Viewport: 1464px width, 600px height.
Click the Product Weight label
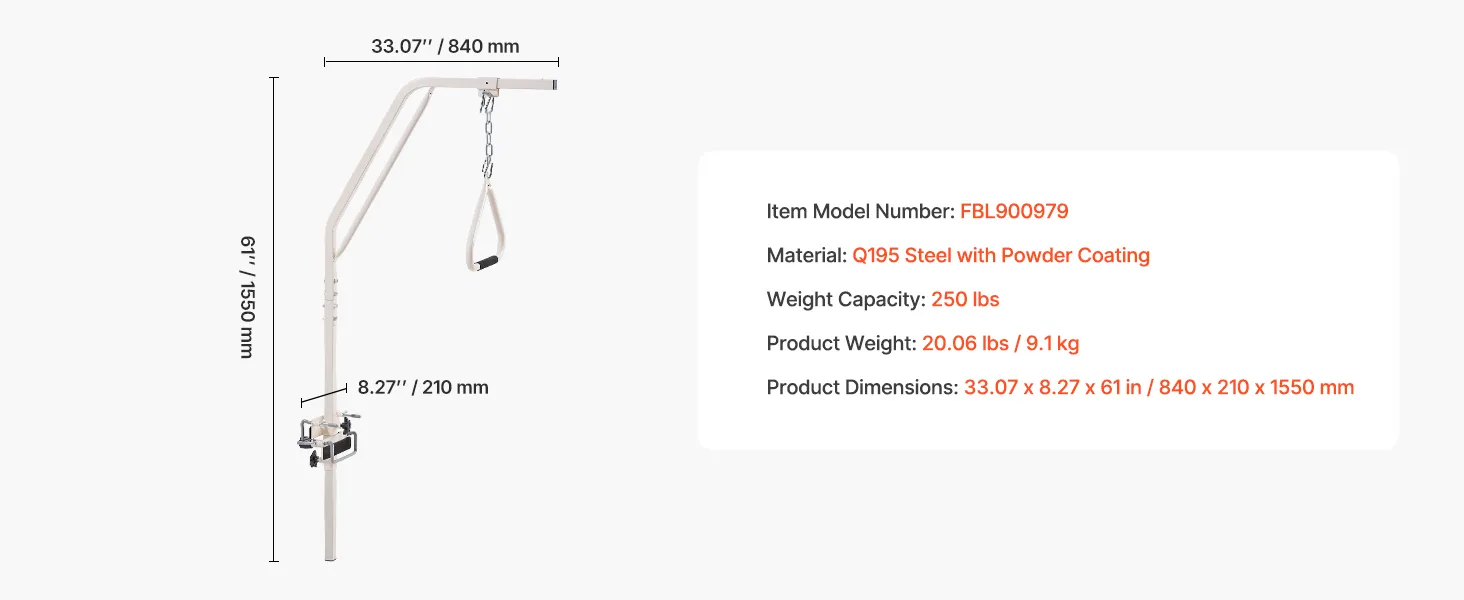click(x=841, y=343)
